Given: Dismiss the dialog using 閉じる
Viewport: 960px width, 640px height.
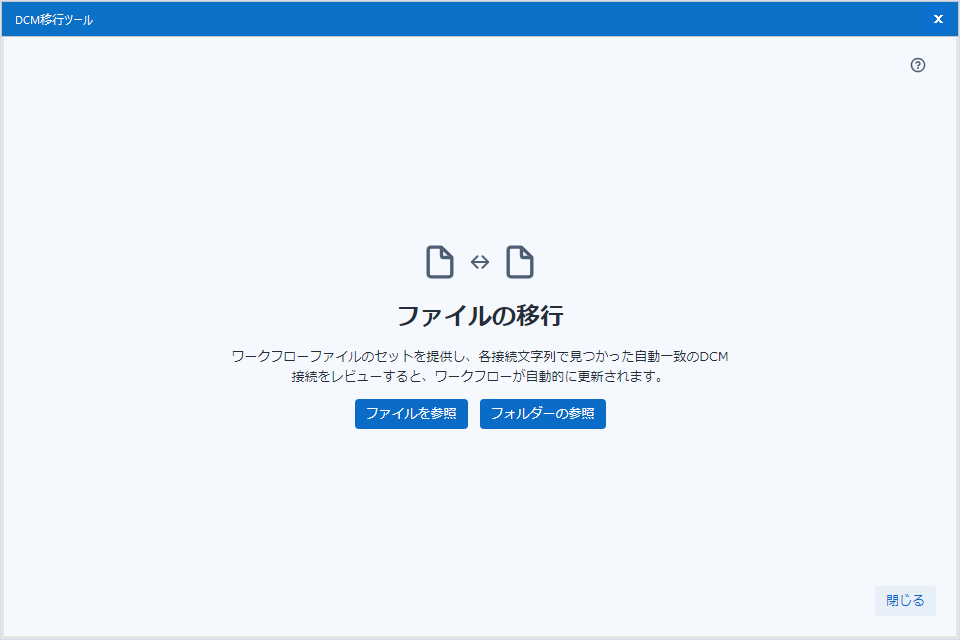Looking at the screenshot, I should (x=905, y=601).
